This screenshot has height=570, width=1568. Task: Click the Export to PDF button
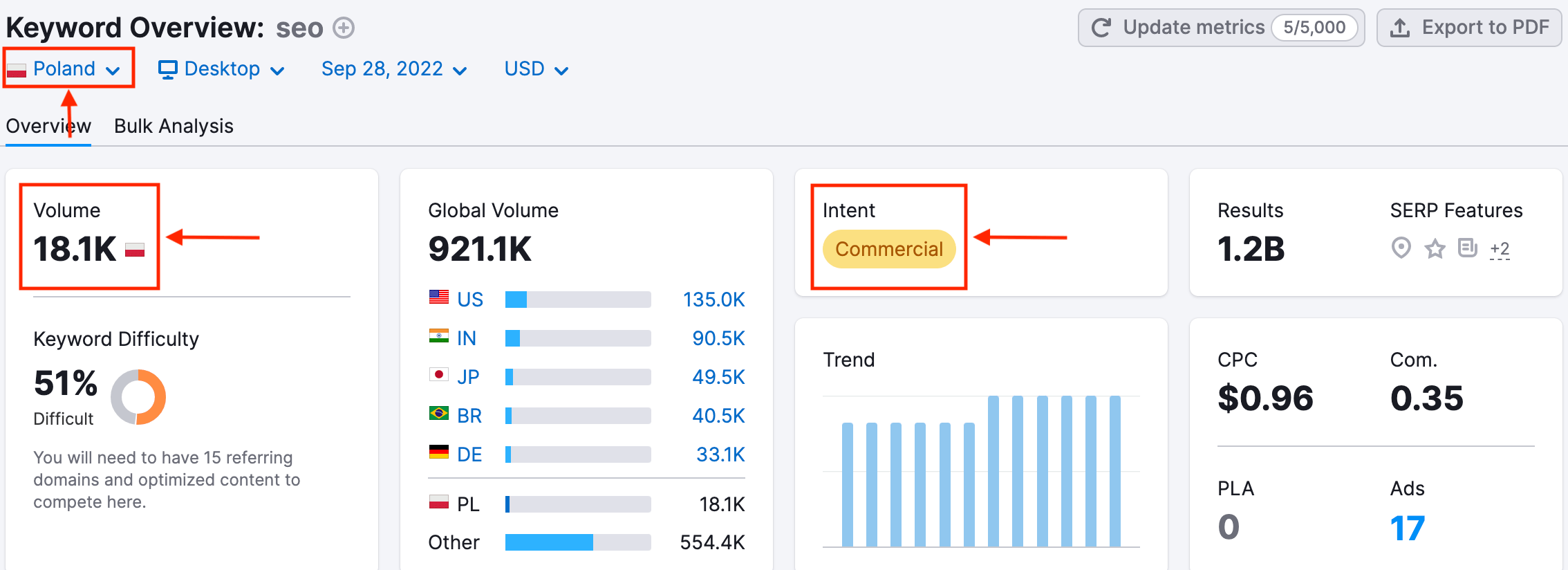(1469, 28)
